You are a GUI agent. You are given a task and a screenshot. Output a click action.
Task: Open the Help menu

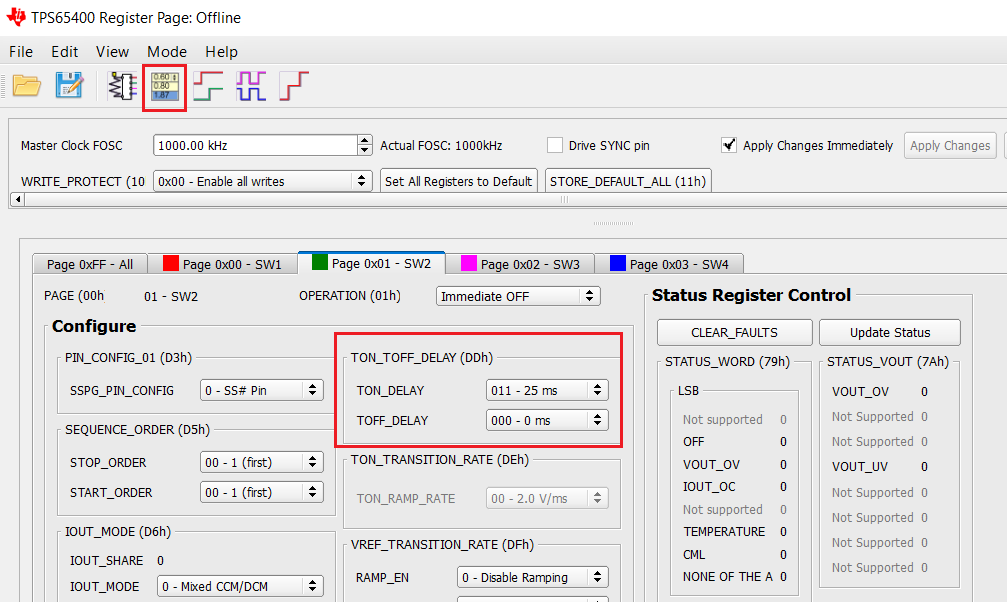point(222,51)
